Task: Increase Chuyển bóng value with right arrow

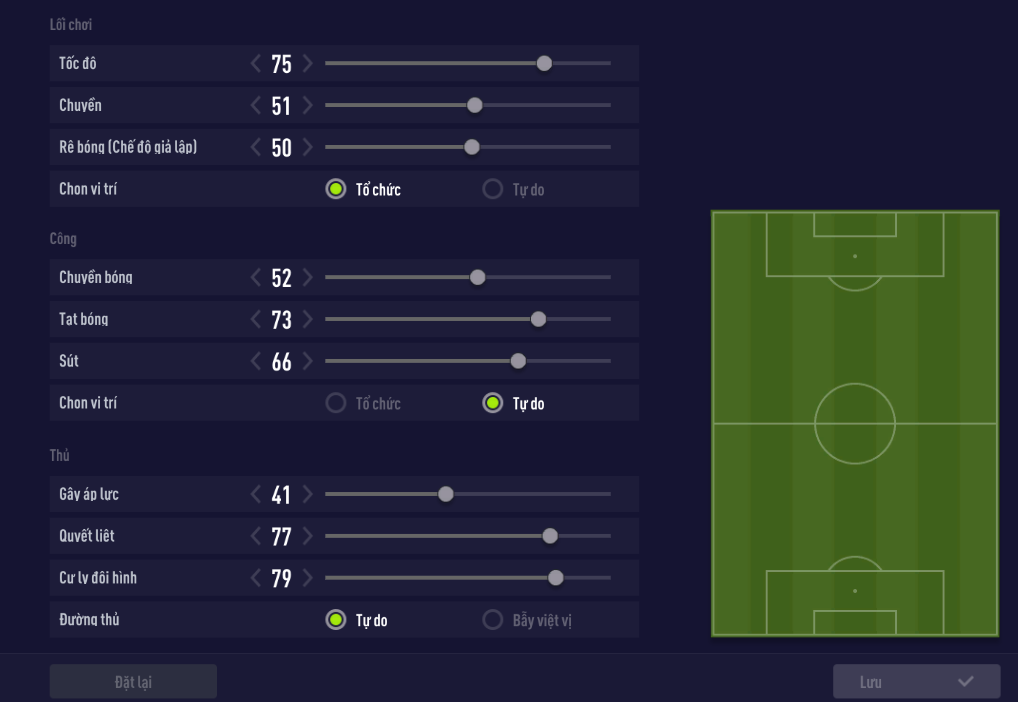Action: point(307,278)
